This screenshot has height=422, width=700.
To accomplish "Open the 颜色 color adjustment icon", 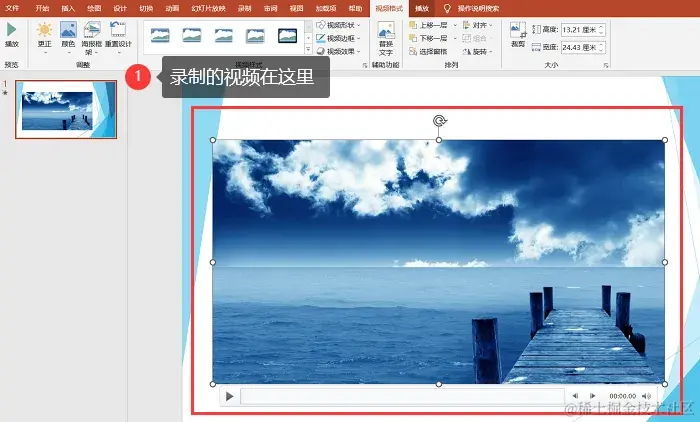I will click(x=68, y=29).
